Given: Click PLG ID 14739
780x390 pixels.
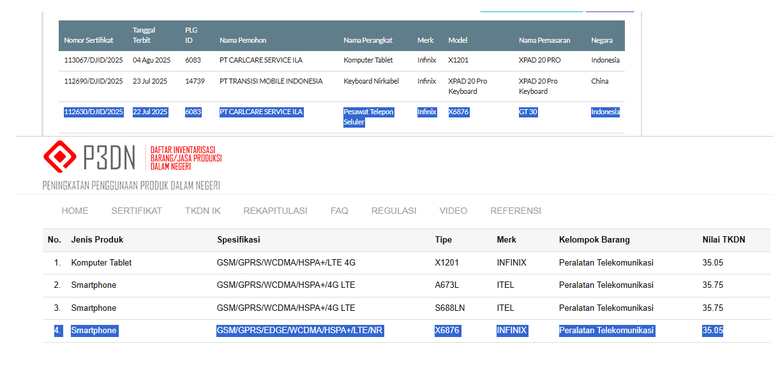Looking at the screenshot, I should pos(195,81).
